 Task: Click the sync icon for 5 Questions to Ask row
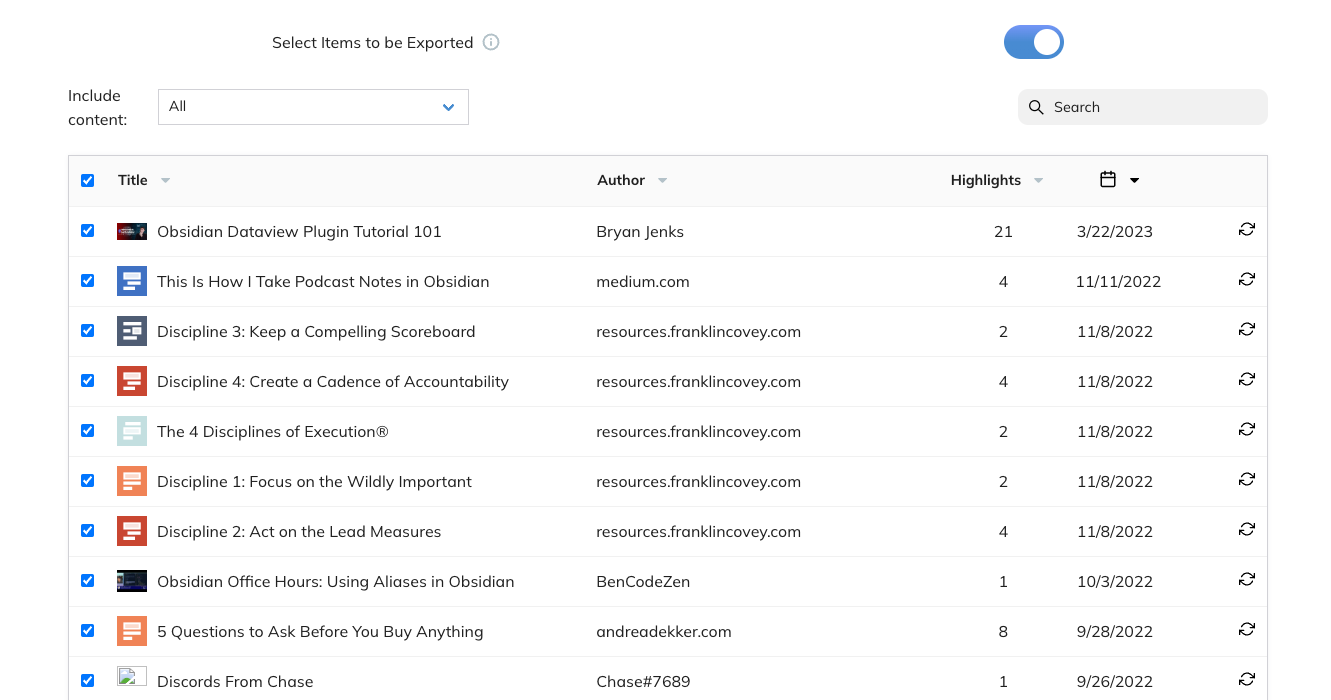coord(1246,630)
